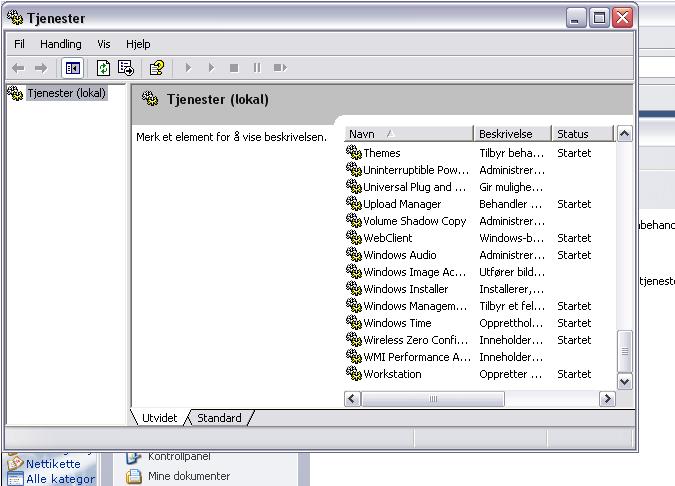Click the horizontal scrollbar right arrow
Screen dimensions: 675x486
point(607,399)
